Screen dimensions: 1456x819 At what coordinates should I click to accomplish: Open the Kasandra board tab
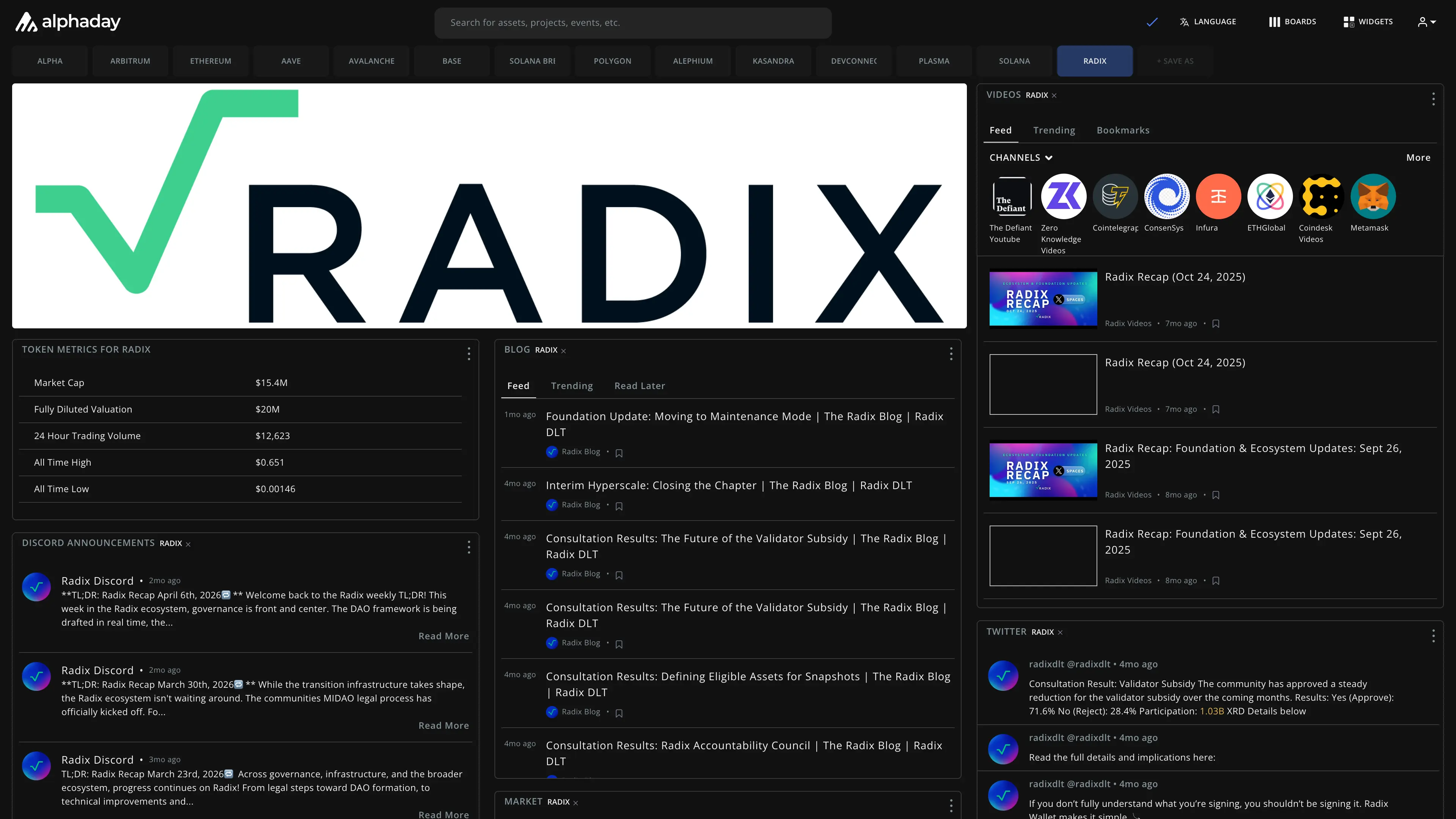pos(773,61)
